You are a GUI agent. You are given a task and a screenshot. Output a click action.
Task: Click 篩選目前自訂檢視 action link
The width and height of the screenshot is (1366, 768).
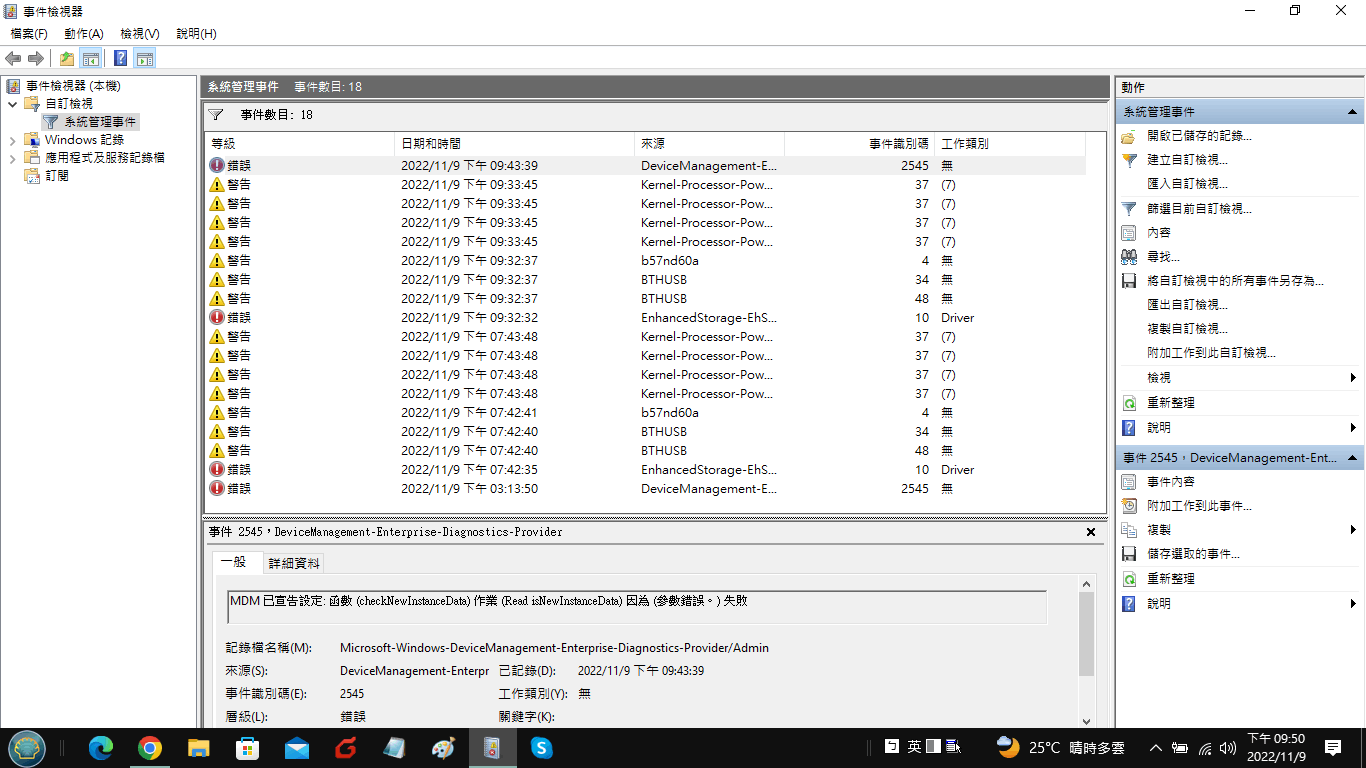pos(1199,209)
